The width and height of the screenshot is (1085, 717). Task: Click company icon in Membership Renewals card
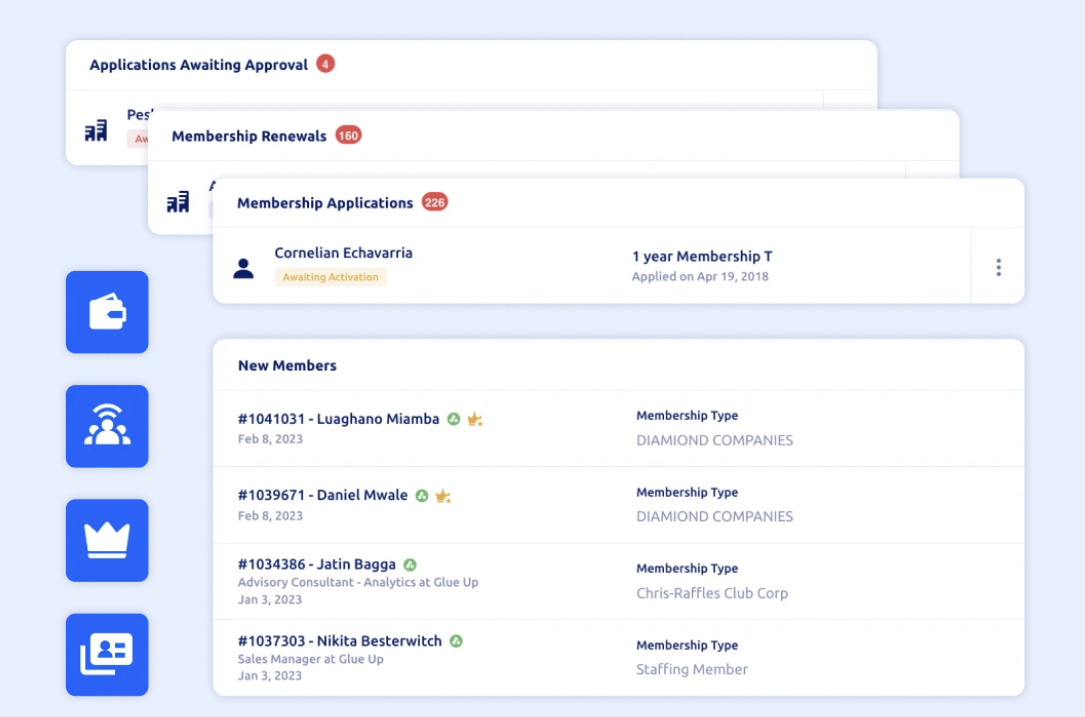coord(178,202)
